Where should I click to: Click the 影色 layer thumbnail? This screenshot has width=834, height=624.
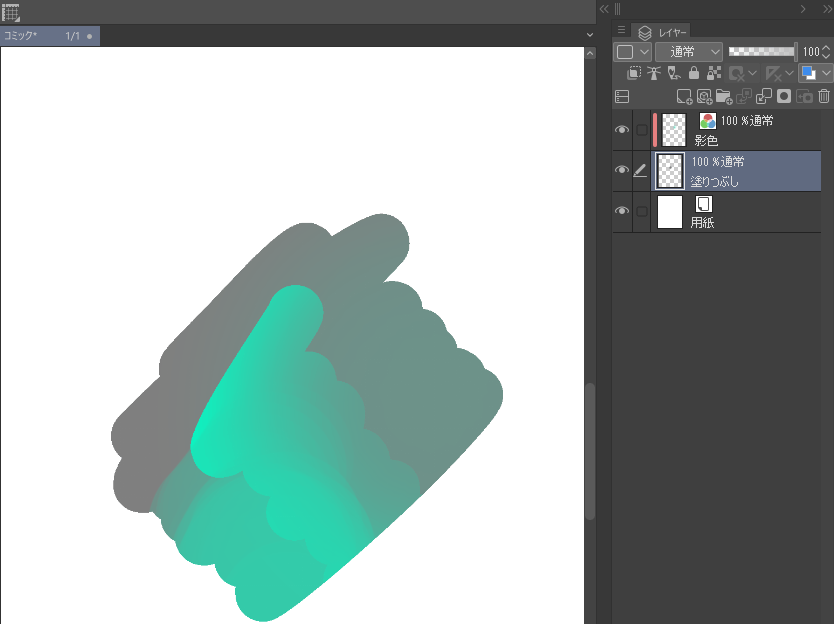[673, 130]
